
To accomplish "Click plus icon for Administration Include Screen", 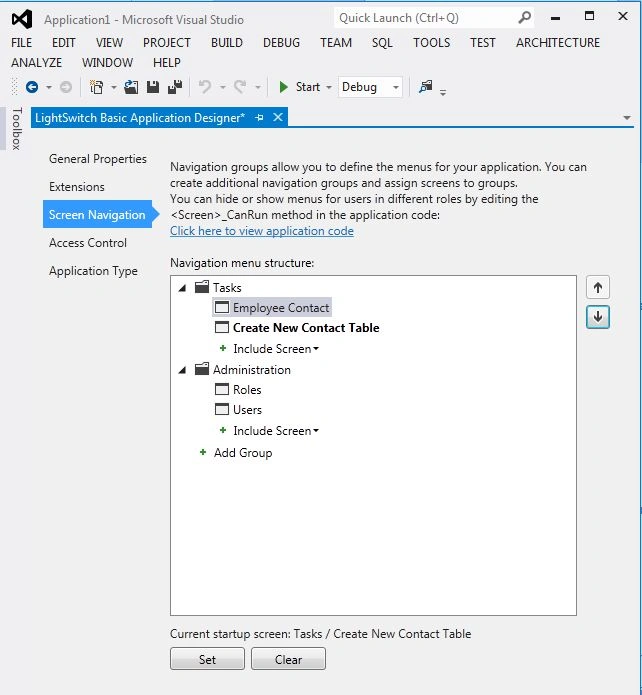I will (223, 430).
